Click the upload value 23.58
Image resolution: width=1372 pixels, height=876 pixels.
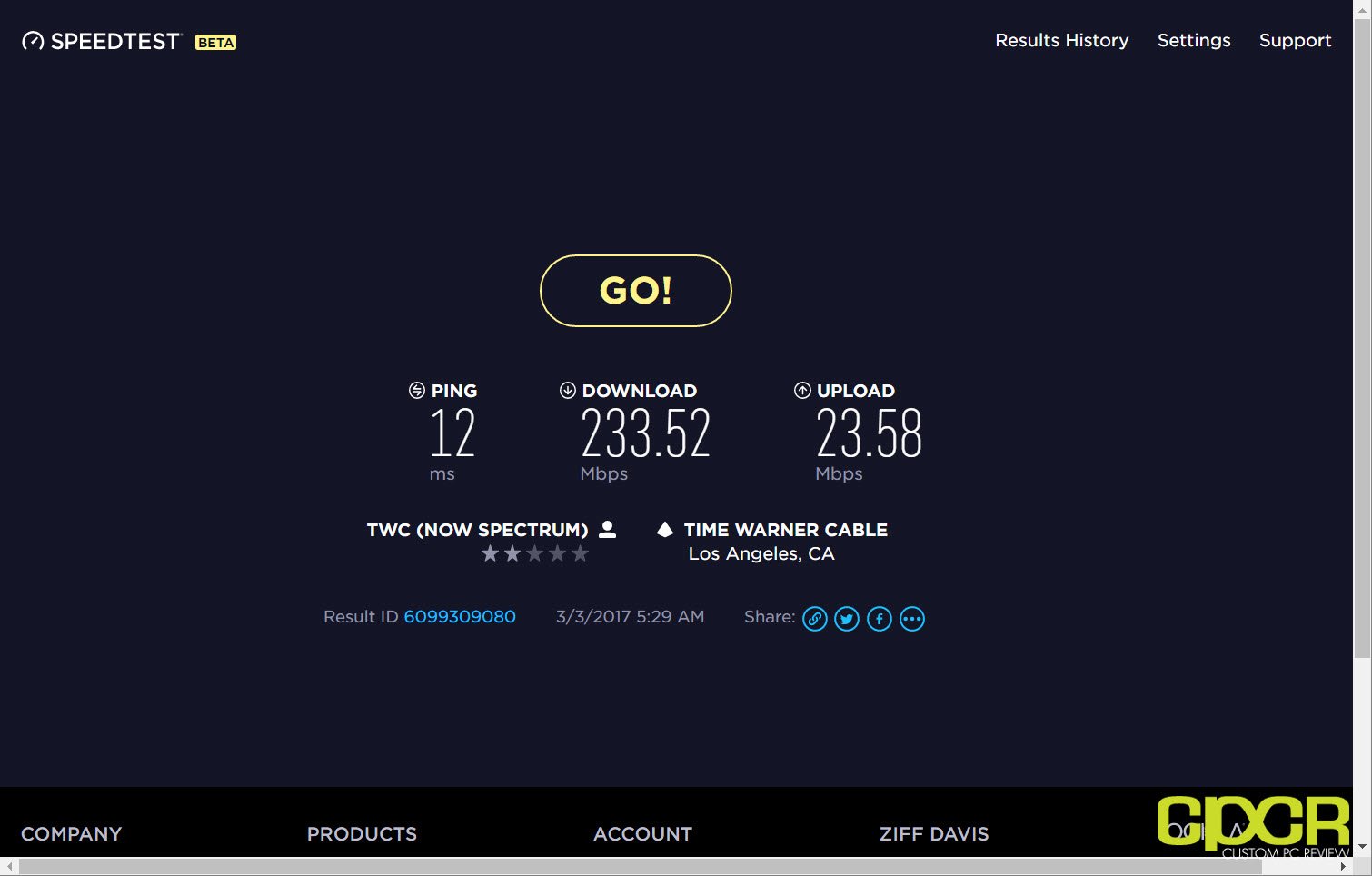(x=870, y=433)
